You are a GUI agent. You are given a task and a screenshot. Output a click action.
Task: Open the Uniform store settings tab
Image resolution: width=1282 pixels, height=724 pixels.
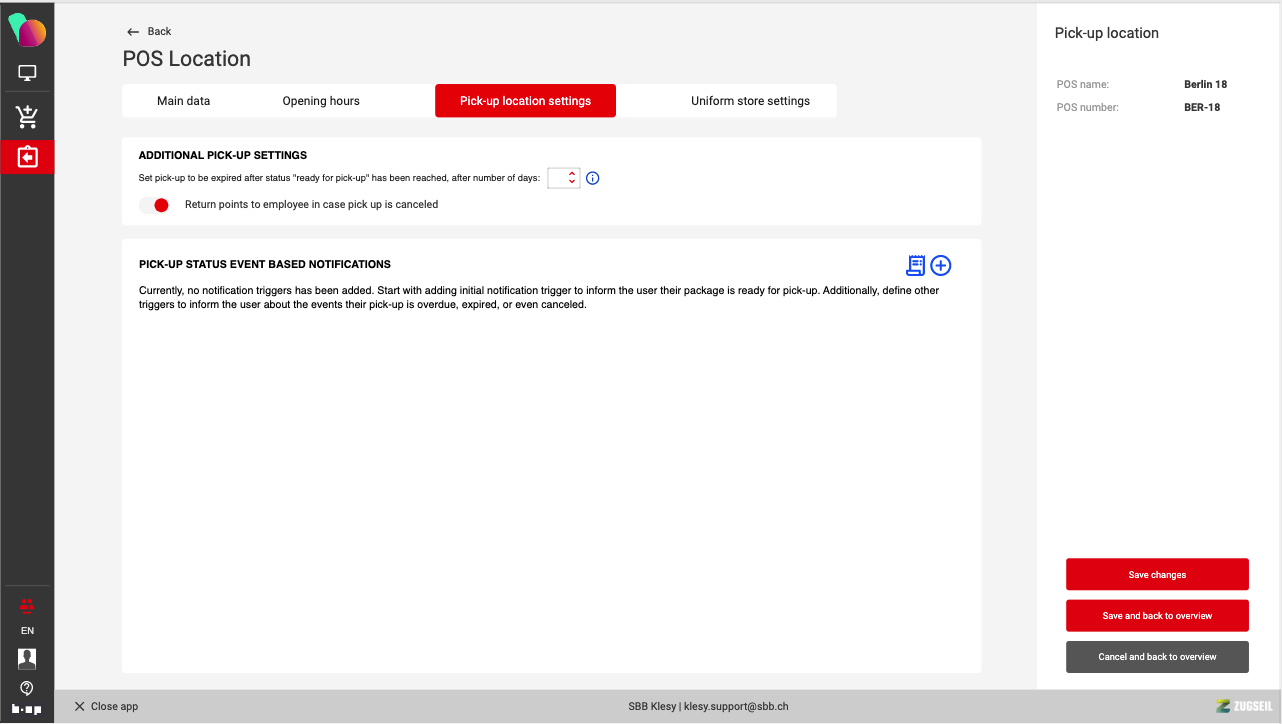coord(750,101)
